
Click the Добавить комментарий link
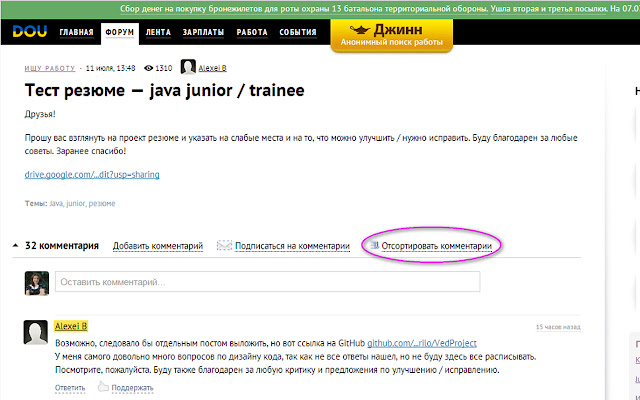pyautogui.click(x=158, y=246)
